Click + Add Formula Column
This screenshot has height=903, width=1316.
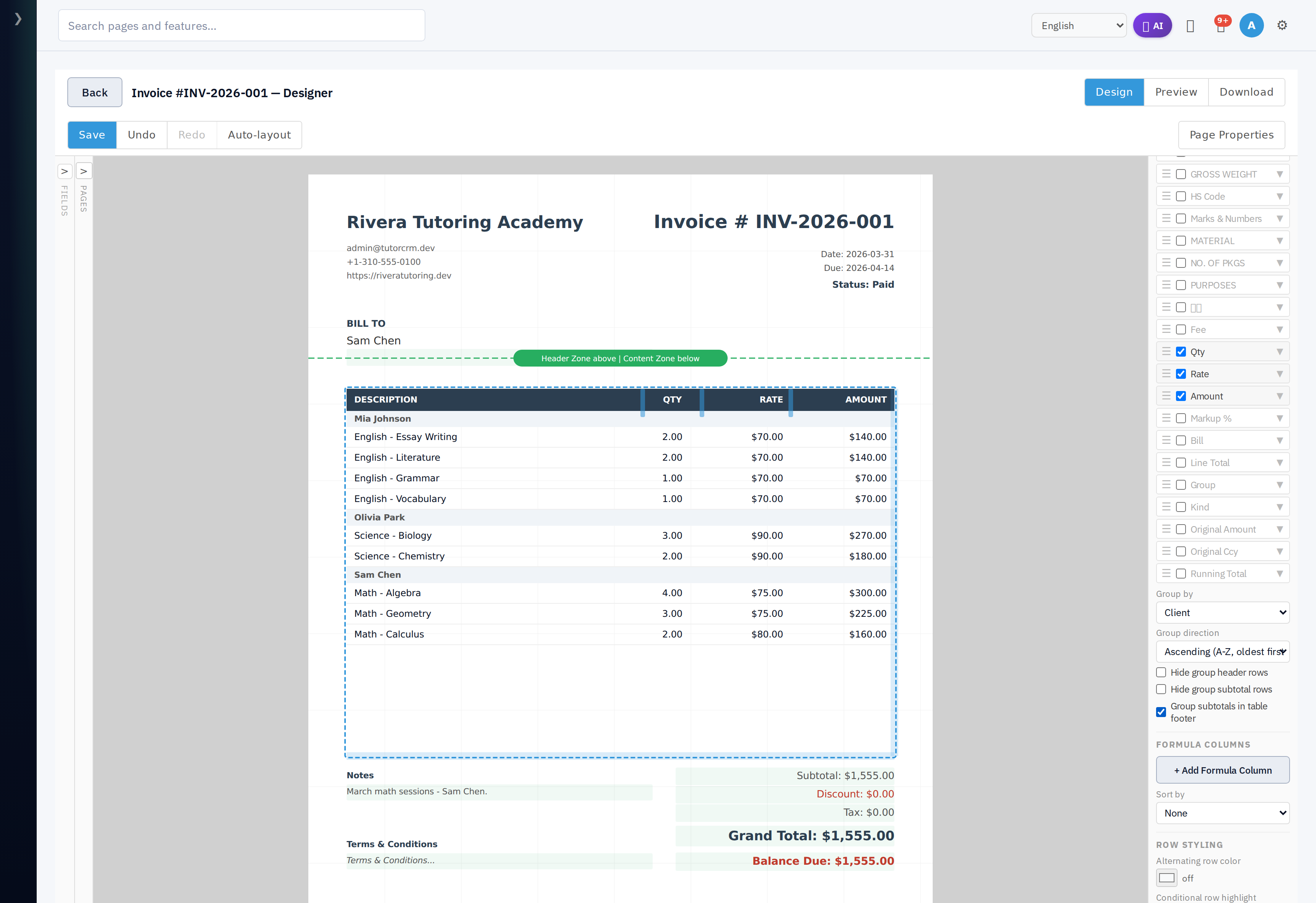(1223, 771)
